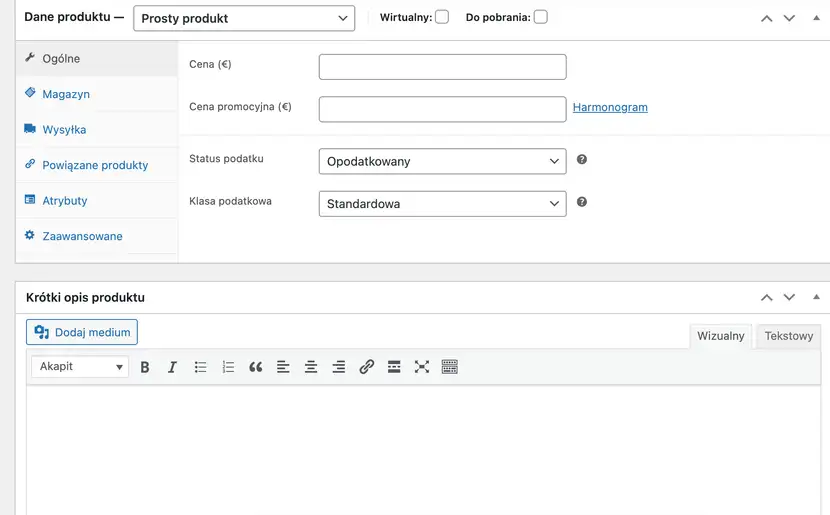Viewport: 830px width, 515px height.
Task: Align text center
Action: tap(311, 367)
